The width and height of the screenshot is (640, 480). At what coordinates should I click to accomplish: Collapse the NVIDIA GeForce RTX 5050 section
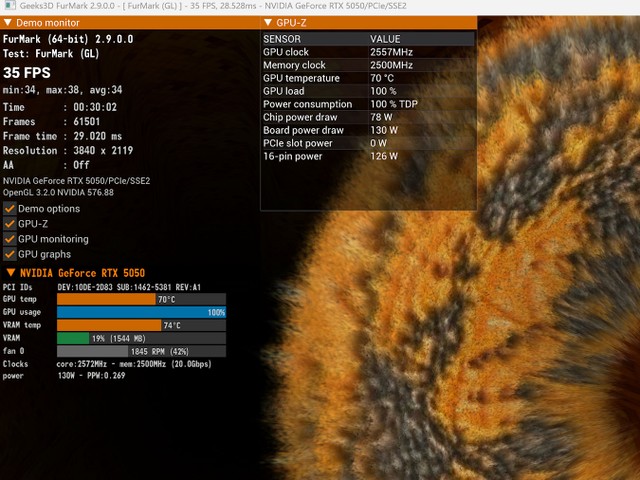point(11,273)
